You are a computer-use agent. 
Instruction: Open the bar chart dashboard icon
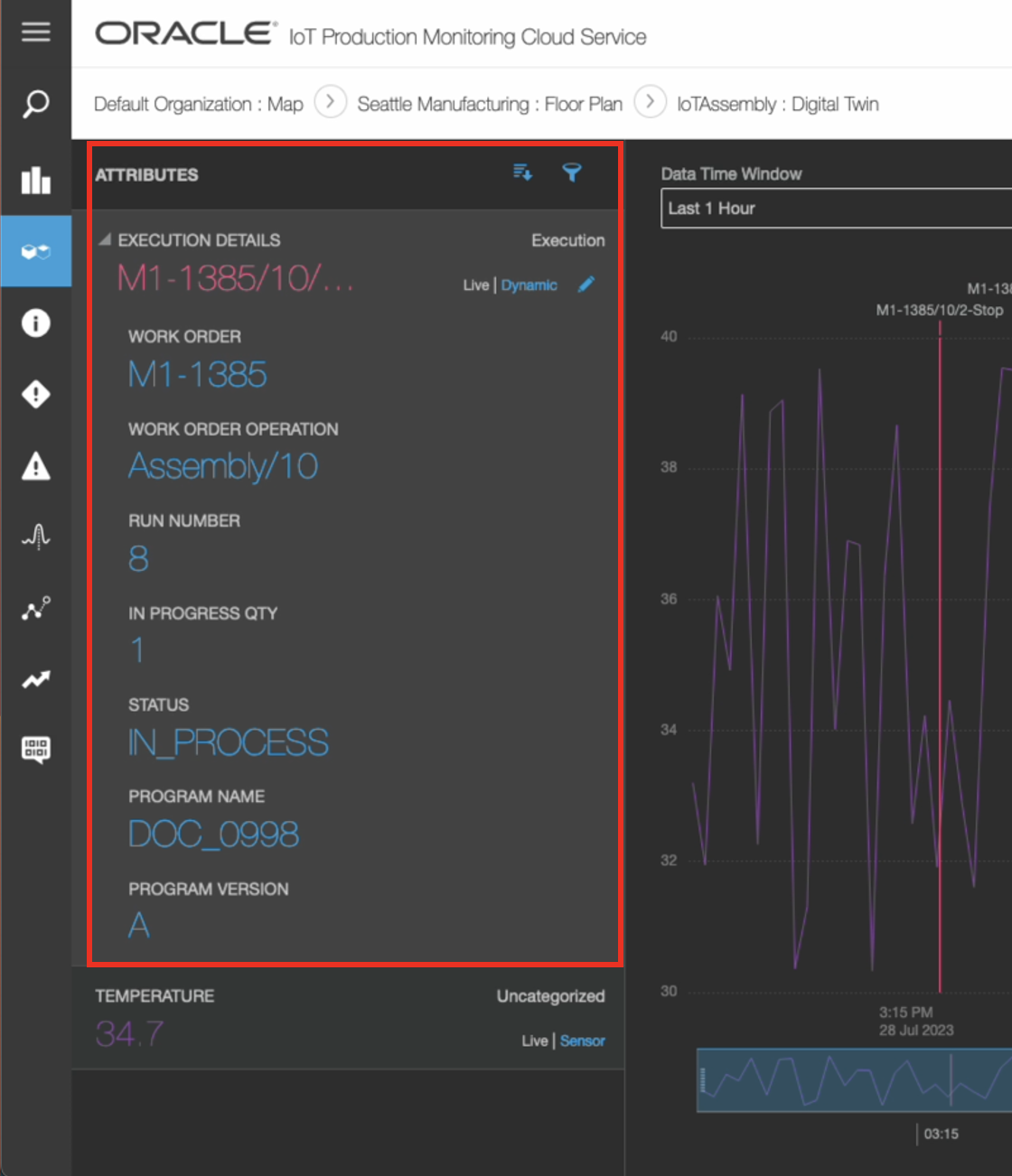(x=35, y=180)
